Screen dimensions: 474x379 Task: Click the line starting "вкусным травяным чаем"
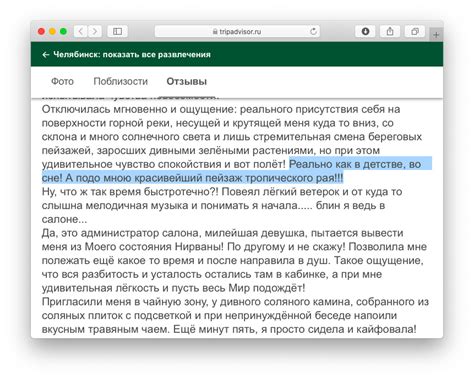coord(229,329)
